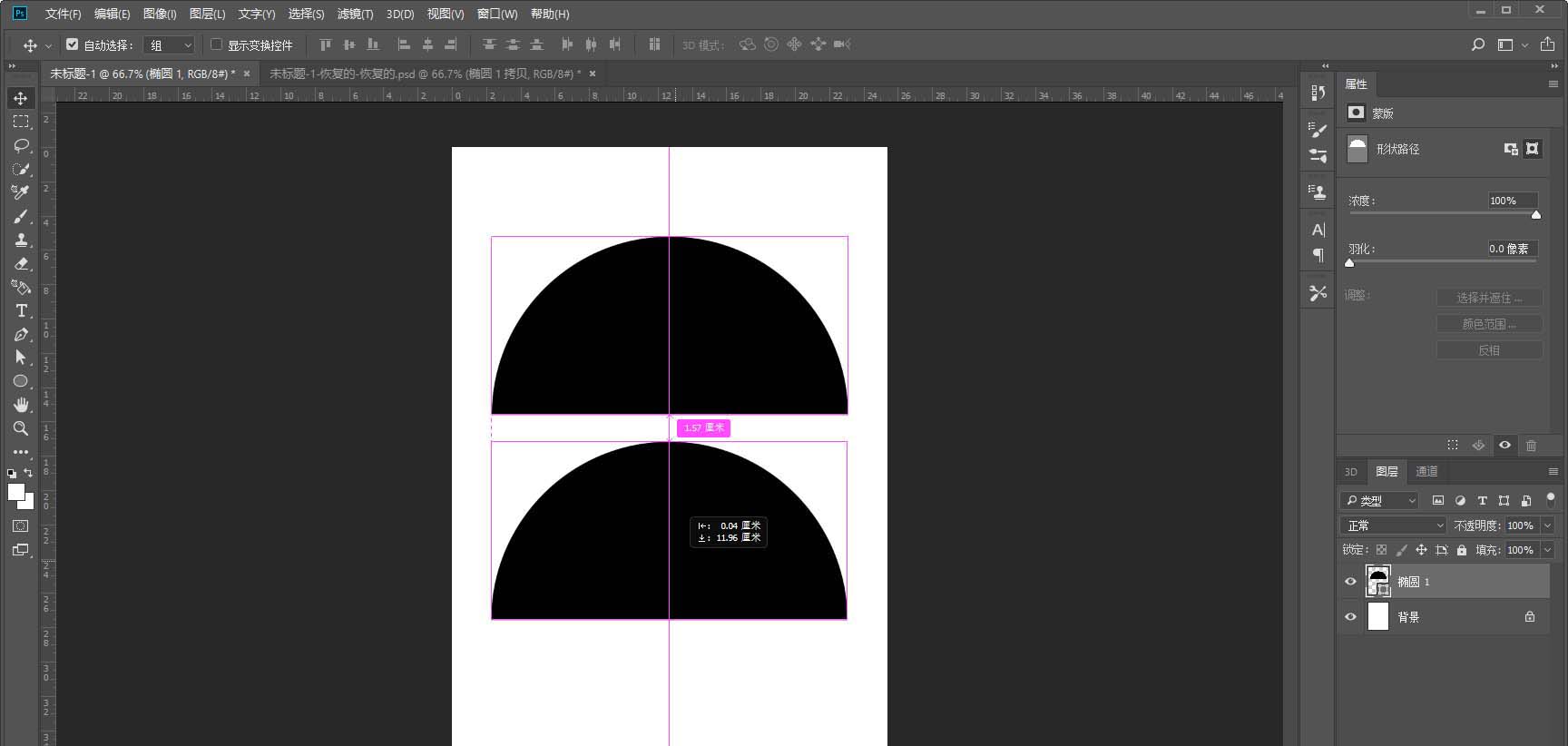Select the Pen tool
1568x746 pixels.
pyautogui.click(x=20, y=334)
